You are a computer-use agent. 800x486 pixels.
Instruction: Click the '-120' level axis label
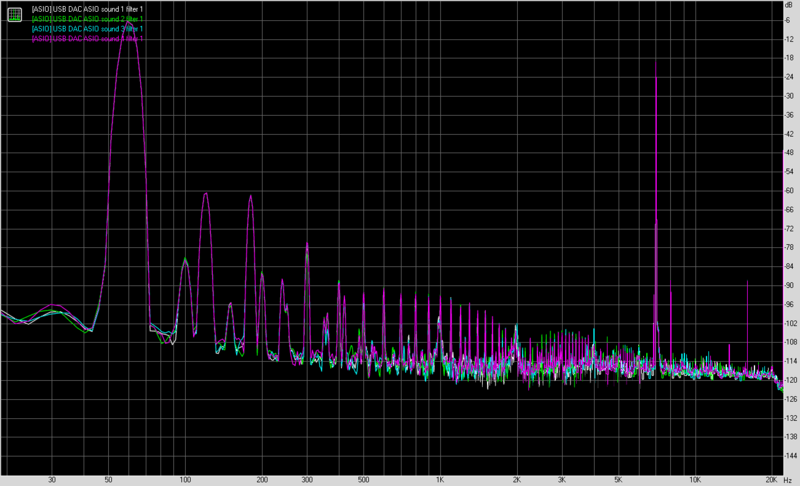[790, 380]
